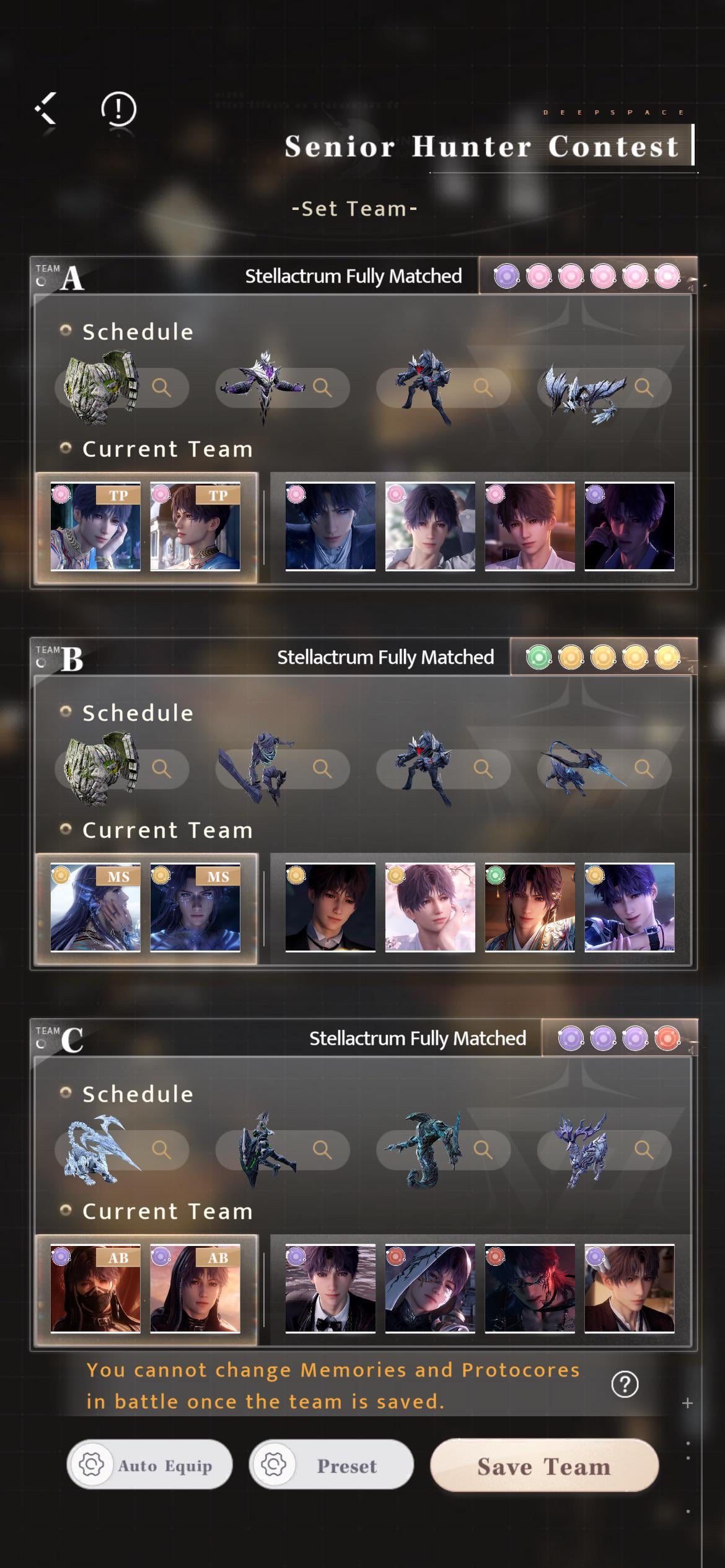Click Auto Equip
This screenshot has height=1568, width=725.
pyautogui.click(x=149, y=1465)
